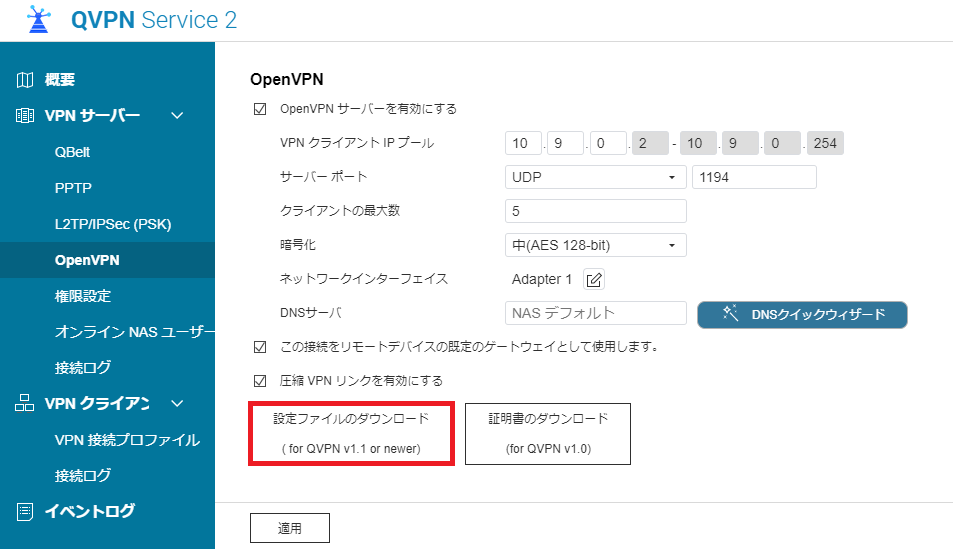Click the VPN server icon in sidebar
Screen dimensions: 953x549
(25, 116)
